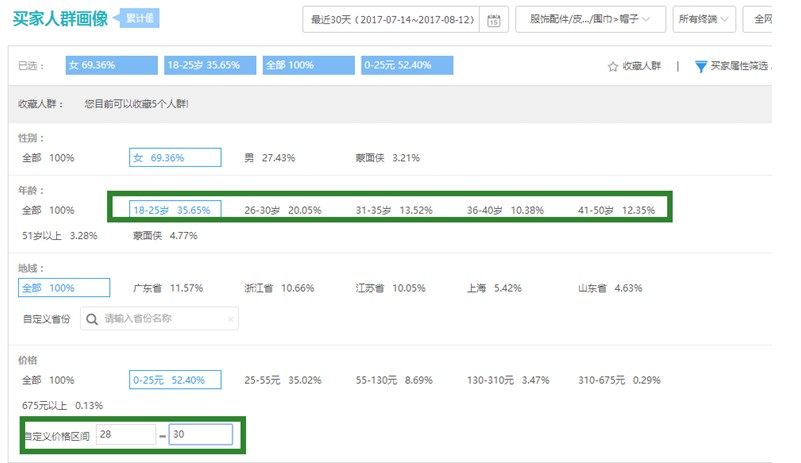
Task: Select region 浙江省 10.66%
Action: pos(279,288)
